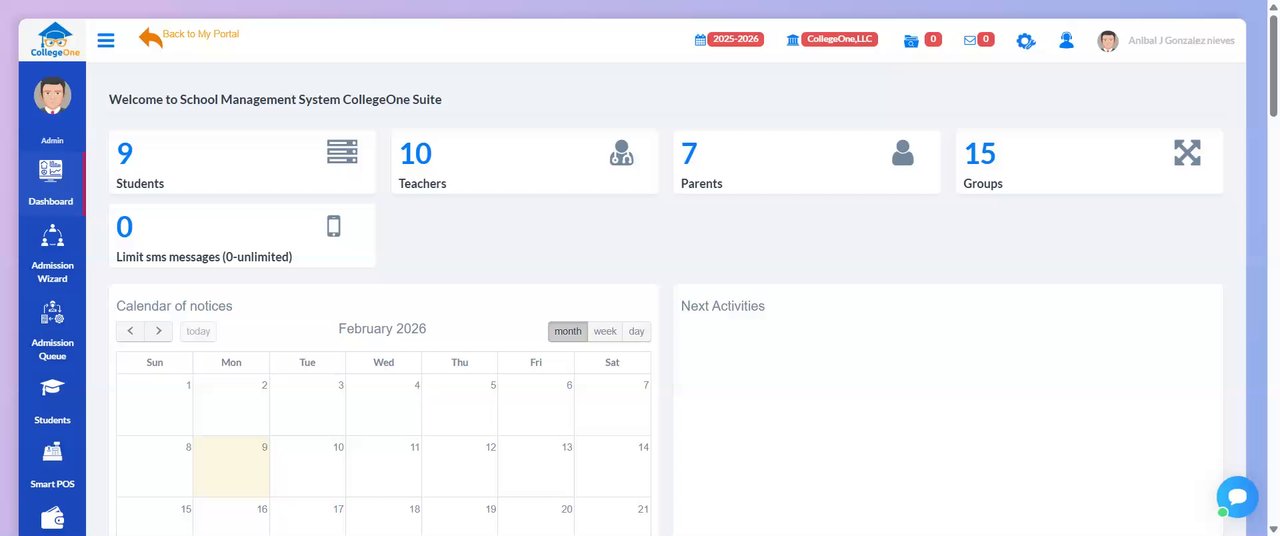Switch calendar to month view
The width and height of the screenshot is (1280, 536).
568,331
